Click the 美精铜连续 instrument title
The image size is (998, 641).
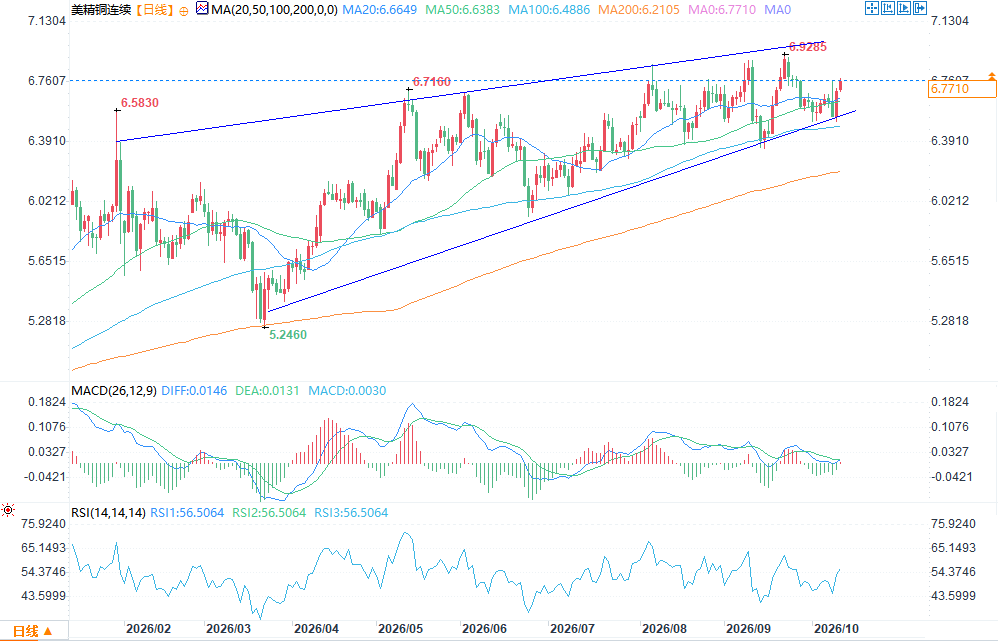pyautogui.click(x=101, y=10)
